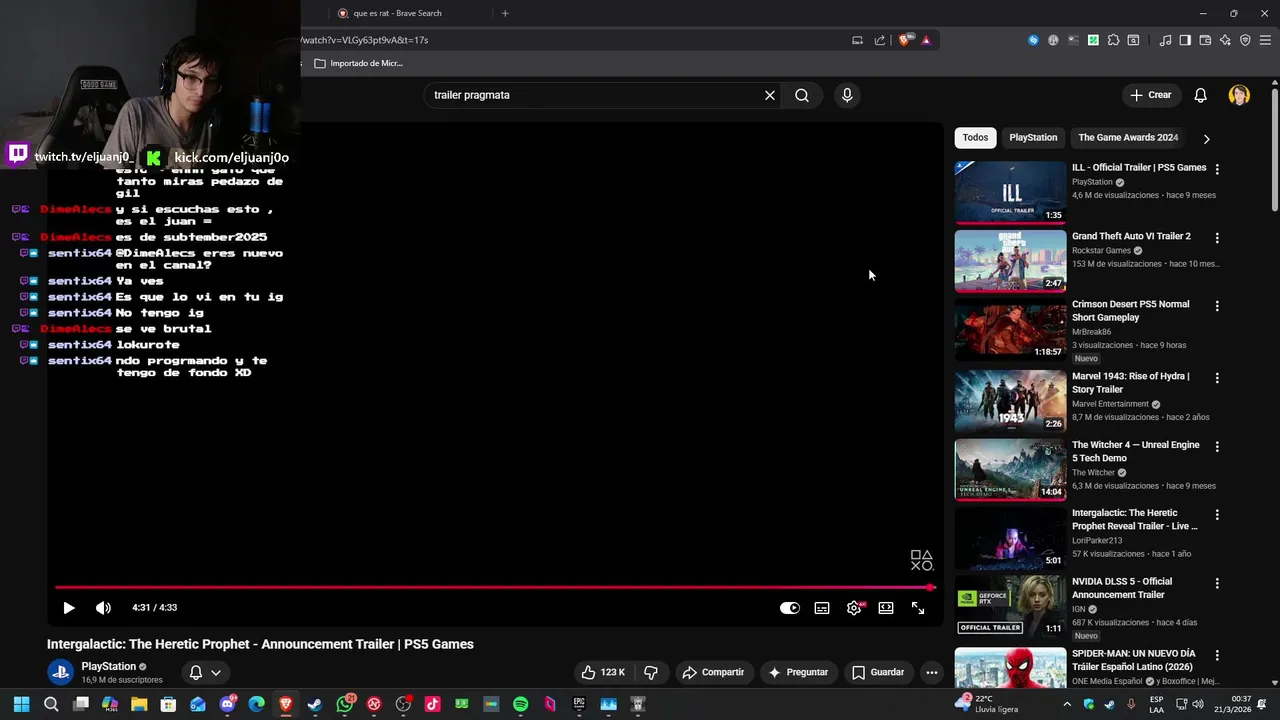This screenshot has height=720, width=1280.
Task: Open NVIDIA DLSS 5 Announcement Trailer title
Action: [1122, 588]
